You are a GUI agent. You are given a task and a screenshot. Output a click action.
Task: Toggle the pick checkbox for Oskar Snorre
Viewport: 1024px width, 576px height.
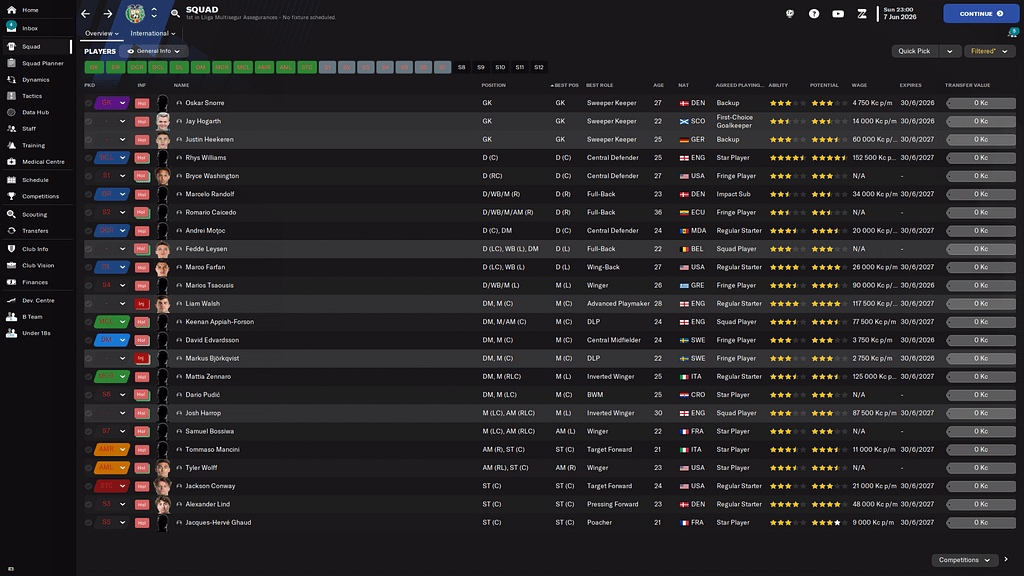tap(89, 103)
